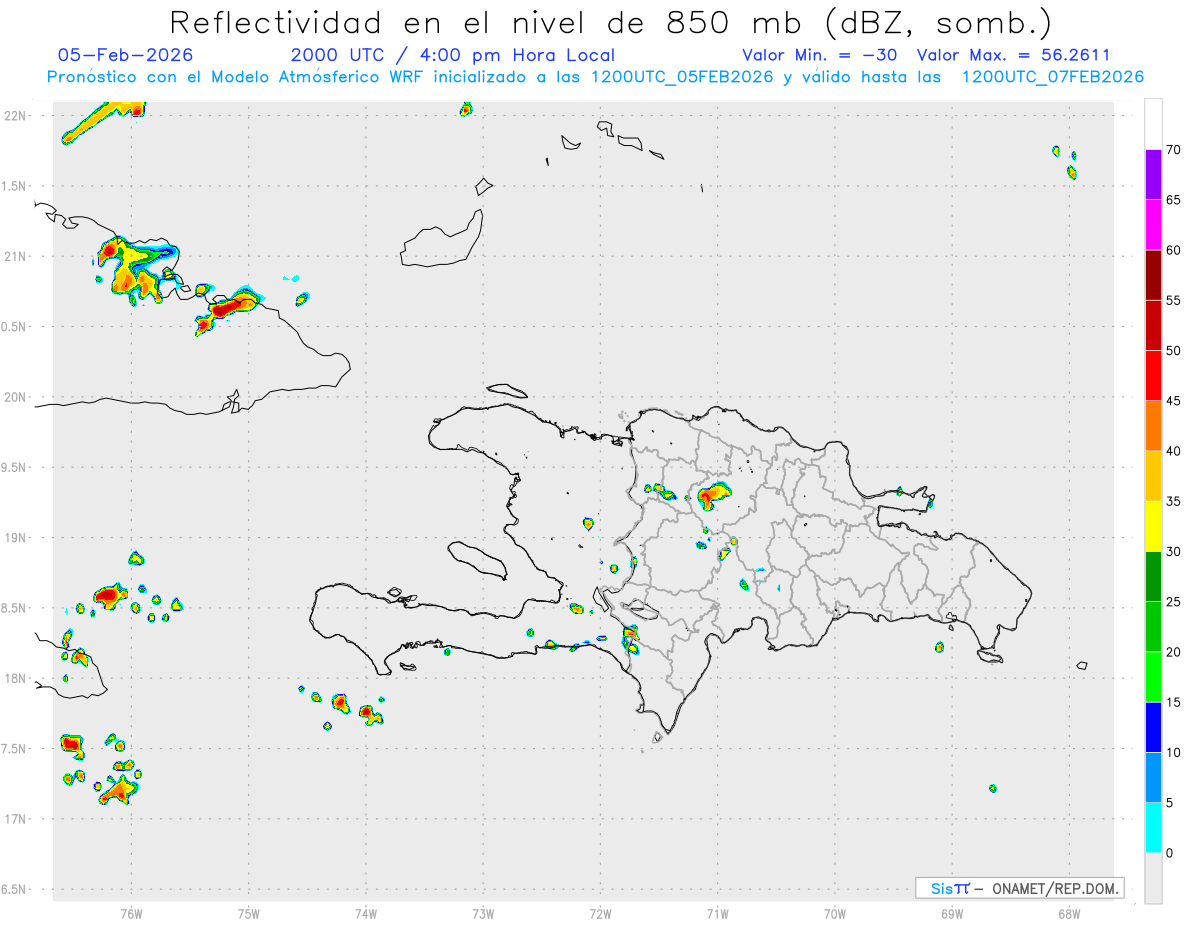The image size is (1200, 927).
Task: Click the 'SisTT - ONAMET/REP.DOM.' credit box
Action: coord(1020,888)
